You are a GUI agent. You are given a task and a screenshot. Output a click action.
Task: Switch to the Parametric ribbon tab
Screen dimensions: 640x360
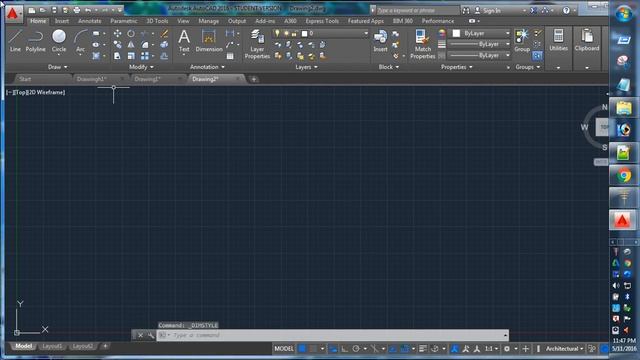124,21
